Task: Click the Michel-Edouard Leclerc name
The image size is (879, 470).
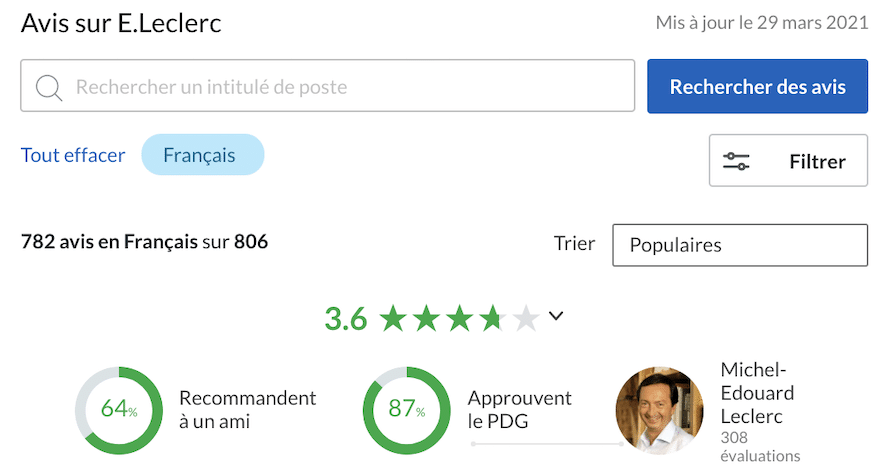Action: (757, 393)
